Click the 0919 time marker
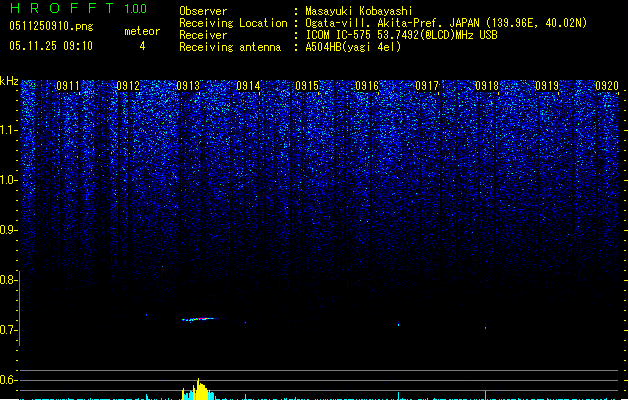 pos(547,86)
